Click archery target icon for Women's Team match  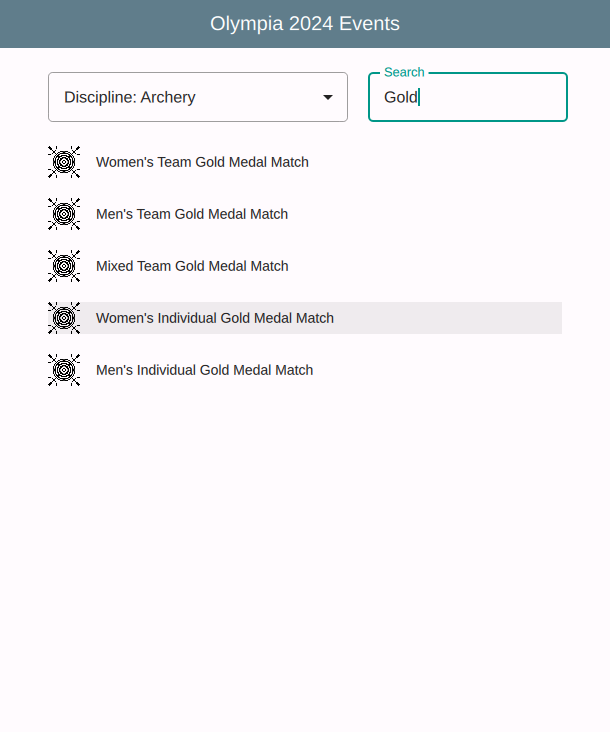(x=64, y=162)
